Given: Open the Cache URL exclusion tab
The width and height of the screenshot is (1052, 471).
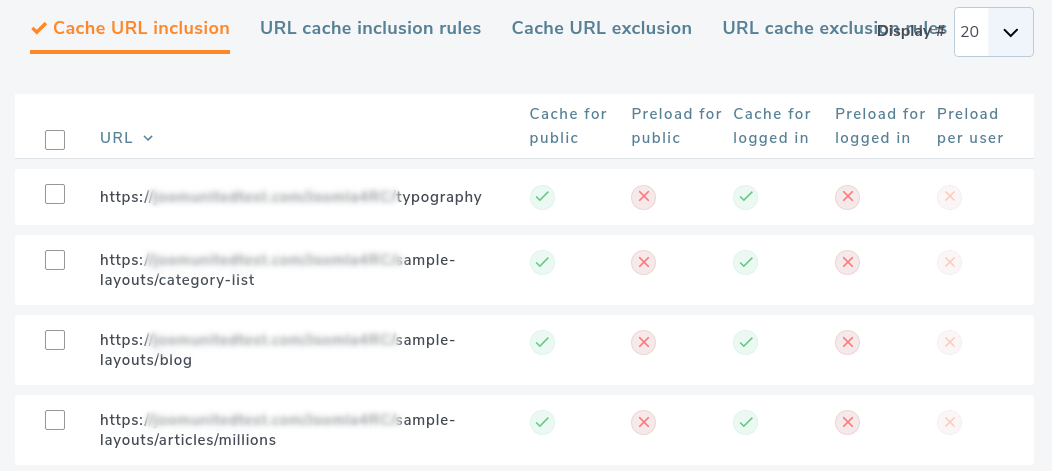Looking at the screenshot, I should coord(601,28).
